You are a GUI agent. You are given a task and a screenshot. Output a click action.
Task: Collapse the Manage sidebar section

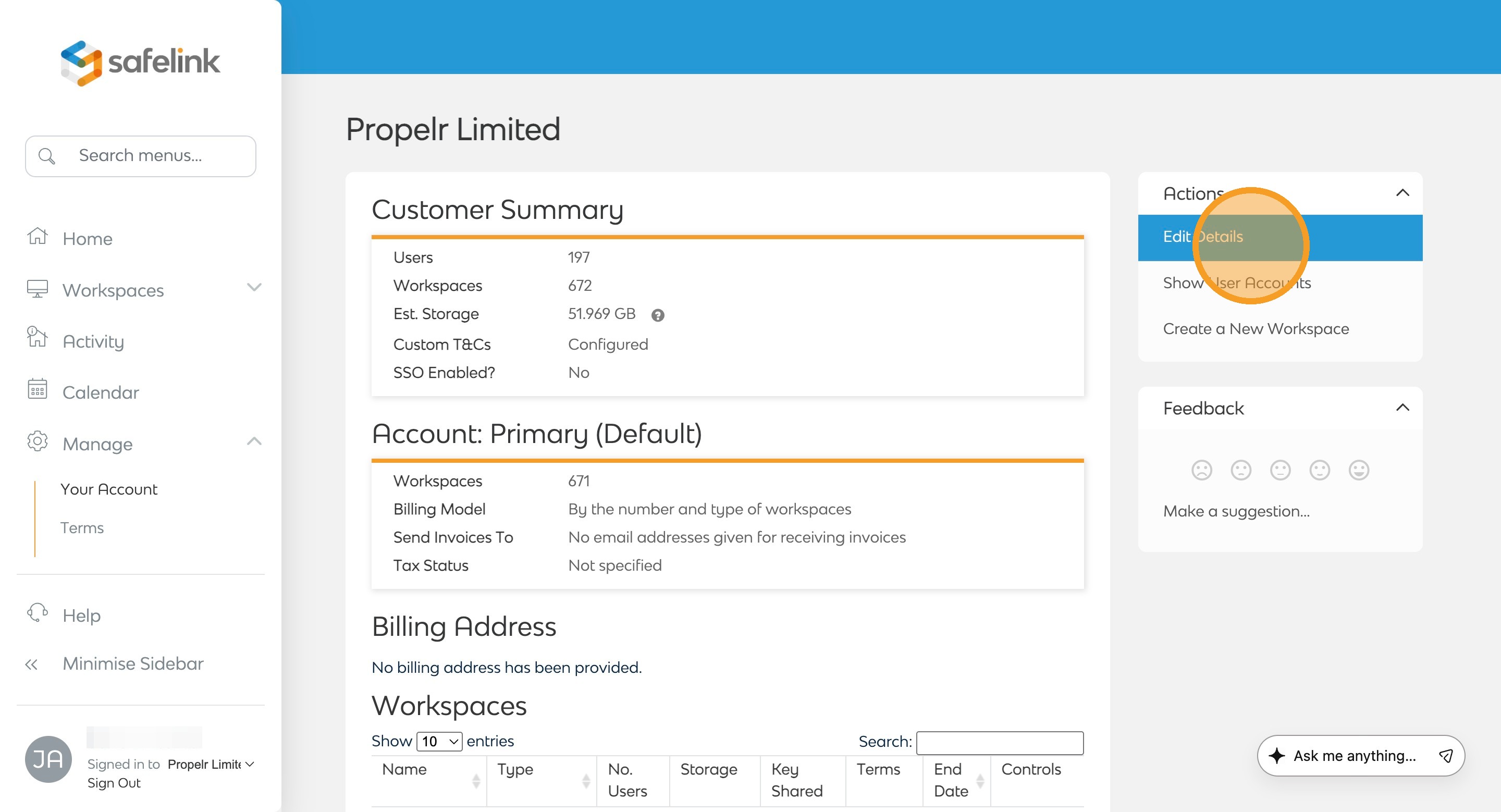(x=254, y=441)
